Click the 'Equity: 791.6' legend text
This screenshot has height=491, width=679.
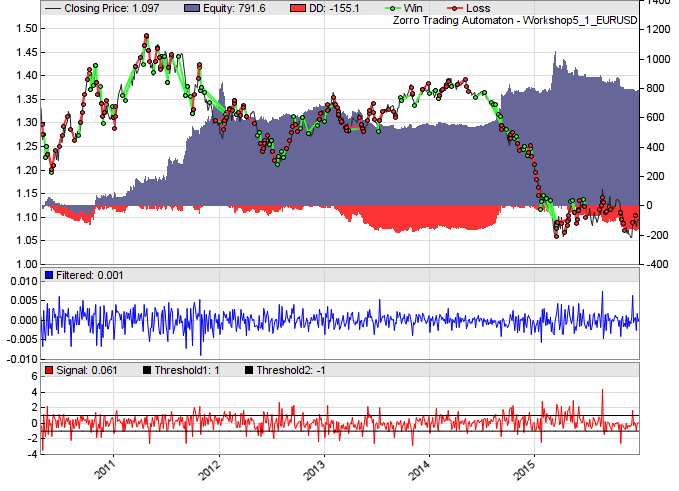point(234,8)
